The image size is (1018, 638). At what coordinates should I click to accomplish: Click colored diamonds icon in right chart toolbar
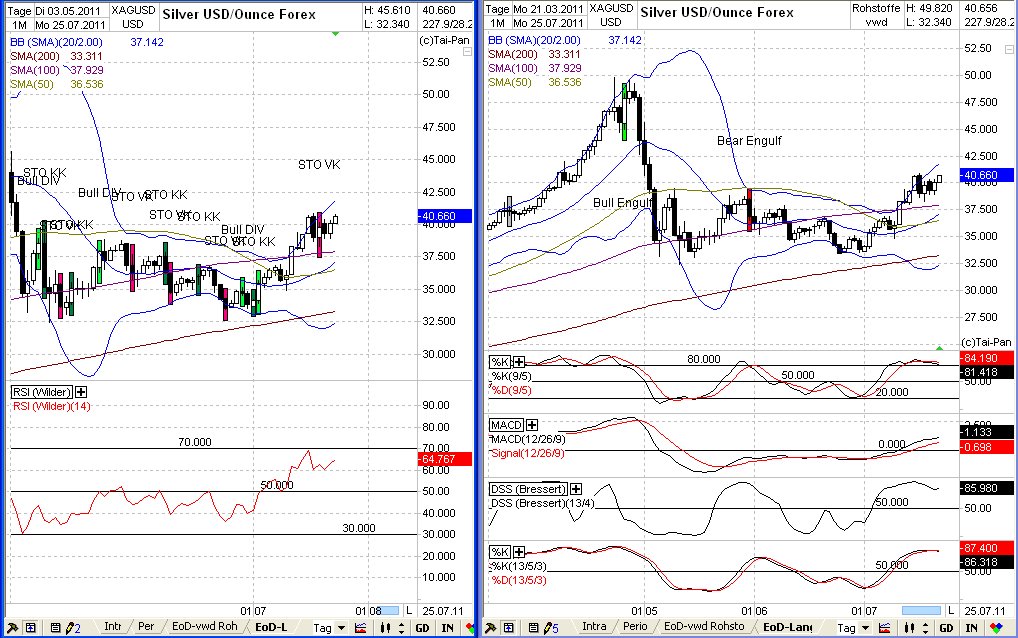click(x=995, y=628)
